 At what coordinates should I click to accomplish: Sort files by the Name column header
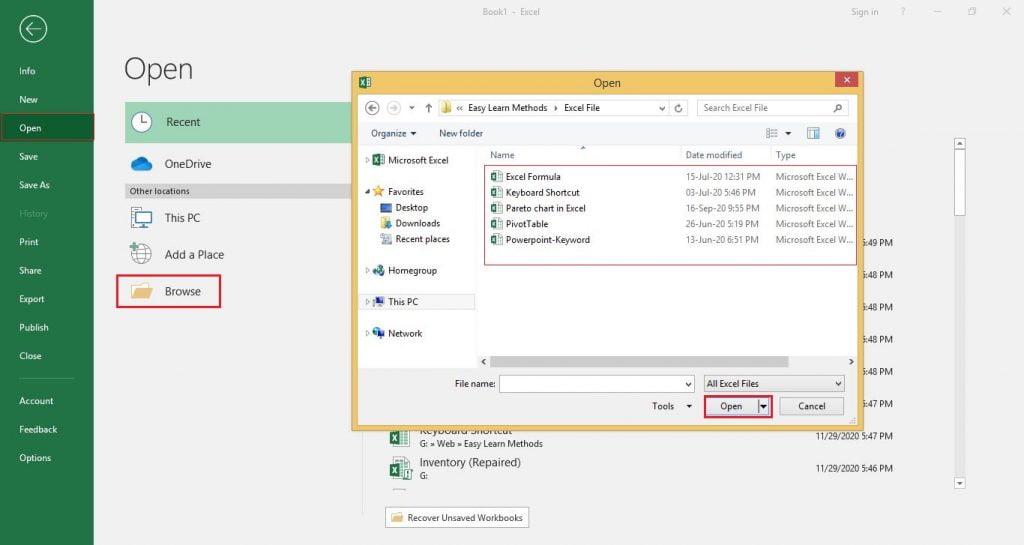pos(502,155)
